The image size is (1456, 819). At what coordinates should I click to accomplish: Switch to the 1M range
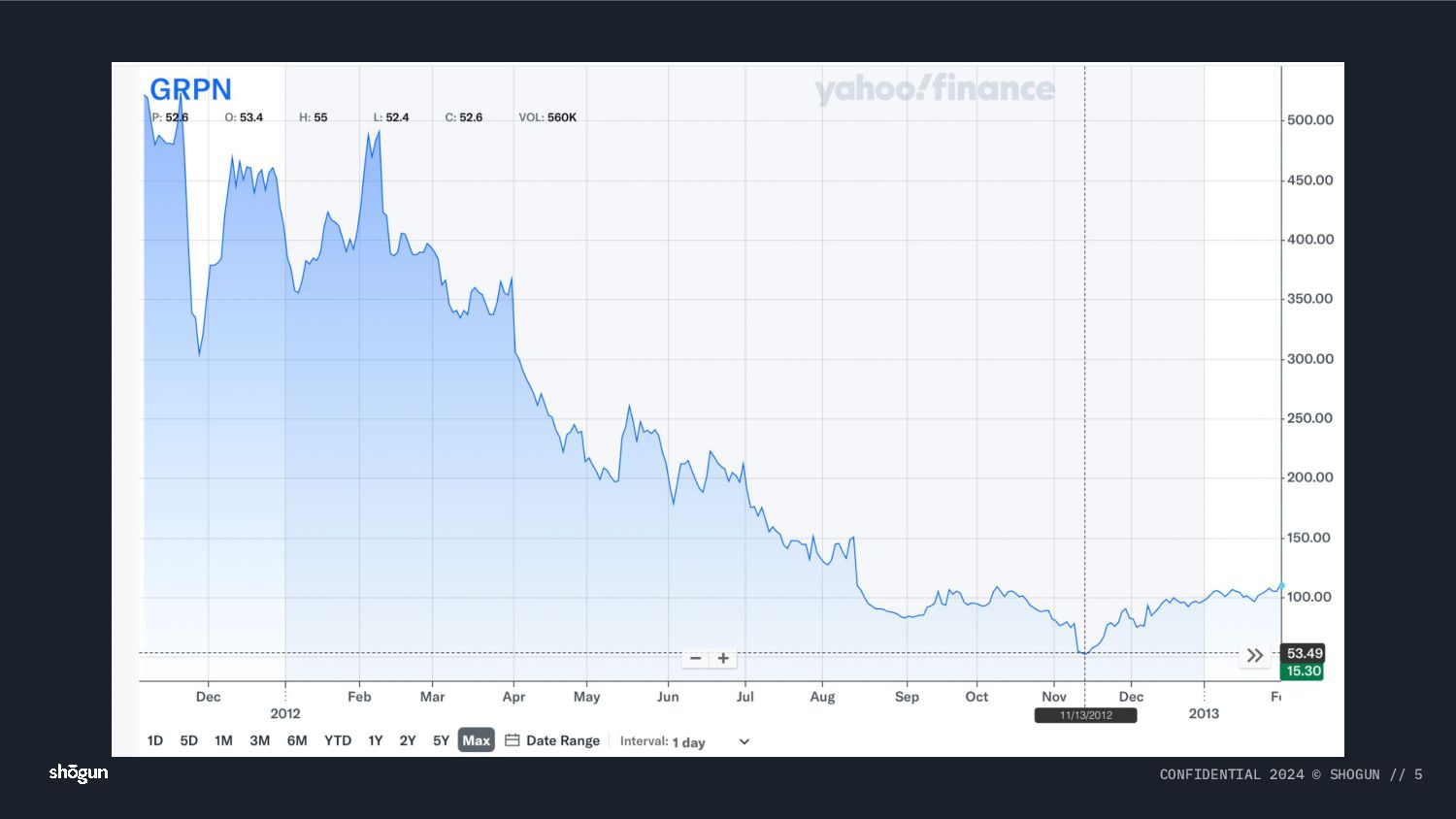tap(223, 740)
